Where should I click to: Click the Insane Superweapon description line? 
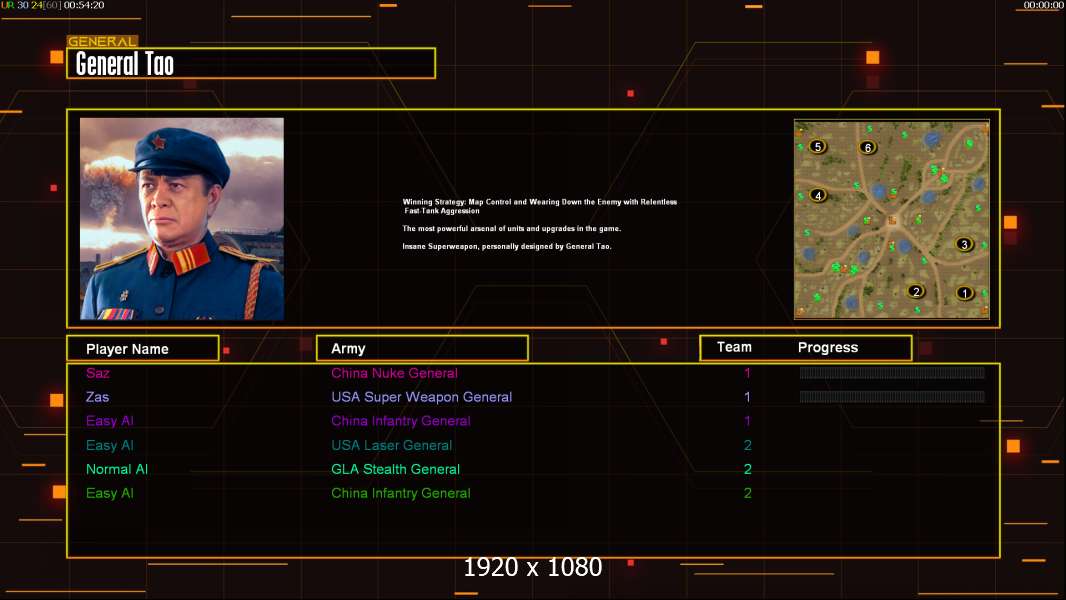point(506,246)
